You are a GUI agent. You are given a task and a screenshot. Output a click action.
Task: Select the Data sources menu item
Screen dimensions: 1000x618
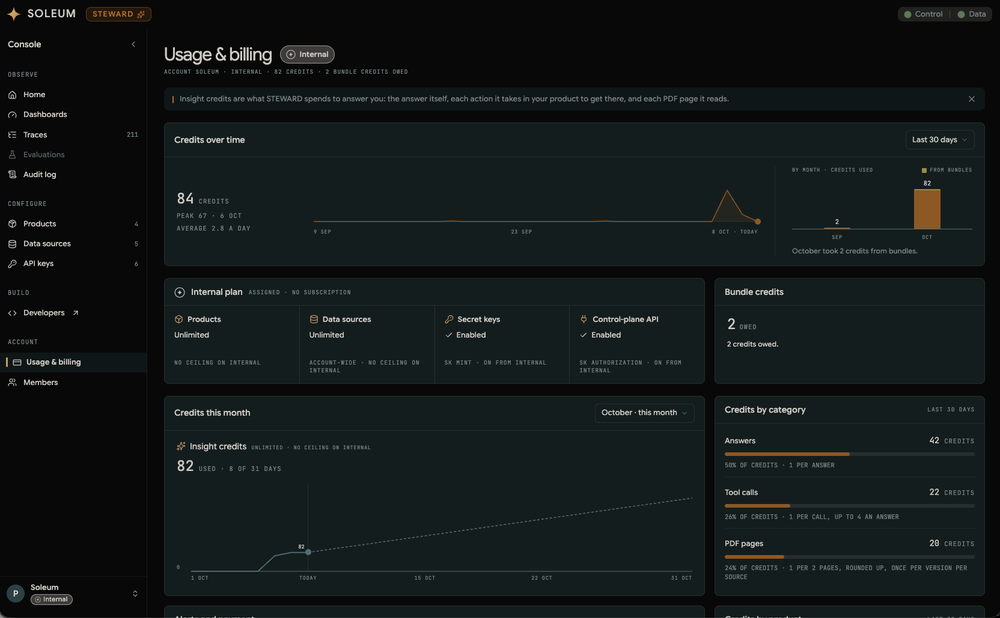[73, 244]
